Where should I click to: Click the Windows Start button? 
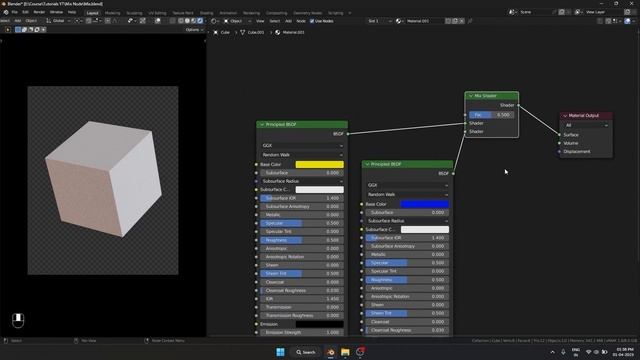pyautogui.click(x=280, y=352)
